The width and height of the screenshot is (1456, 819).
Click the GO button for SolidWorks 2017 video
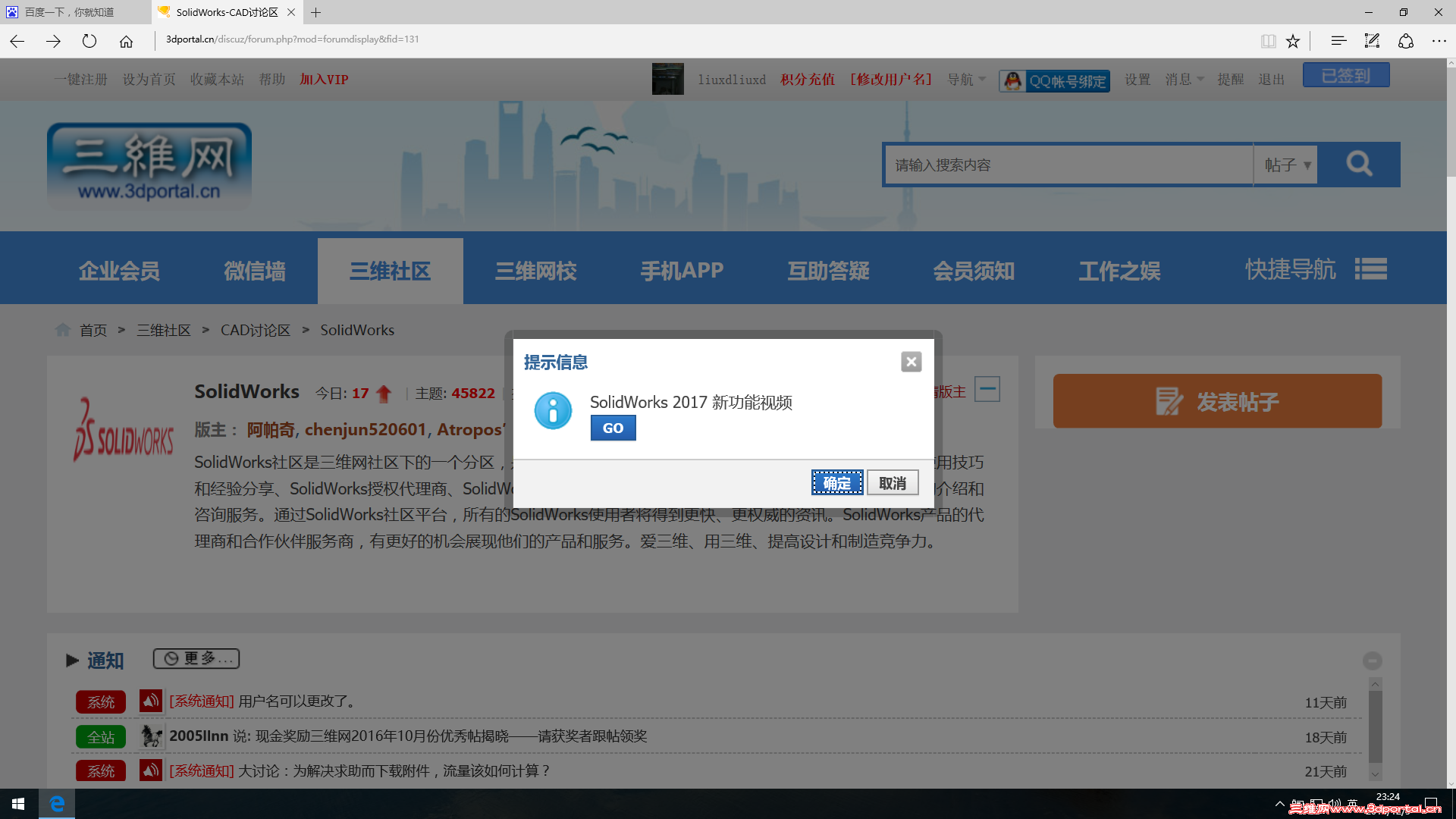pos(613,428)
